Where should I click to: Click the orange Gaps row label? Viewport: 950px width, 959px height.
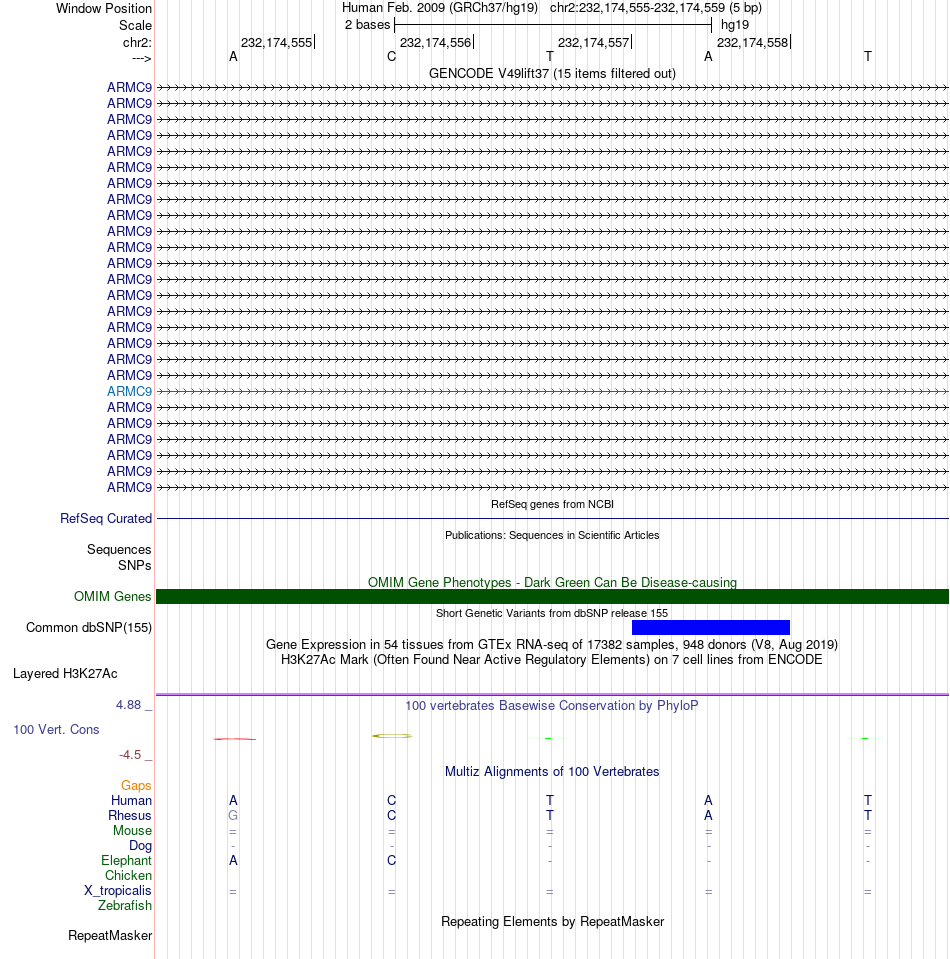click(136, 785)
